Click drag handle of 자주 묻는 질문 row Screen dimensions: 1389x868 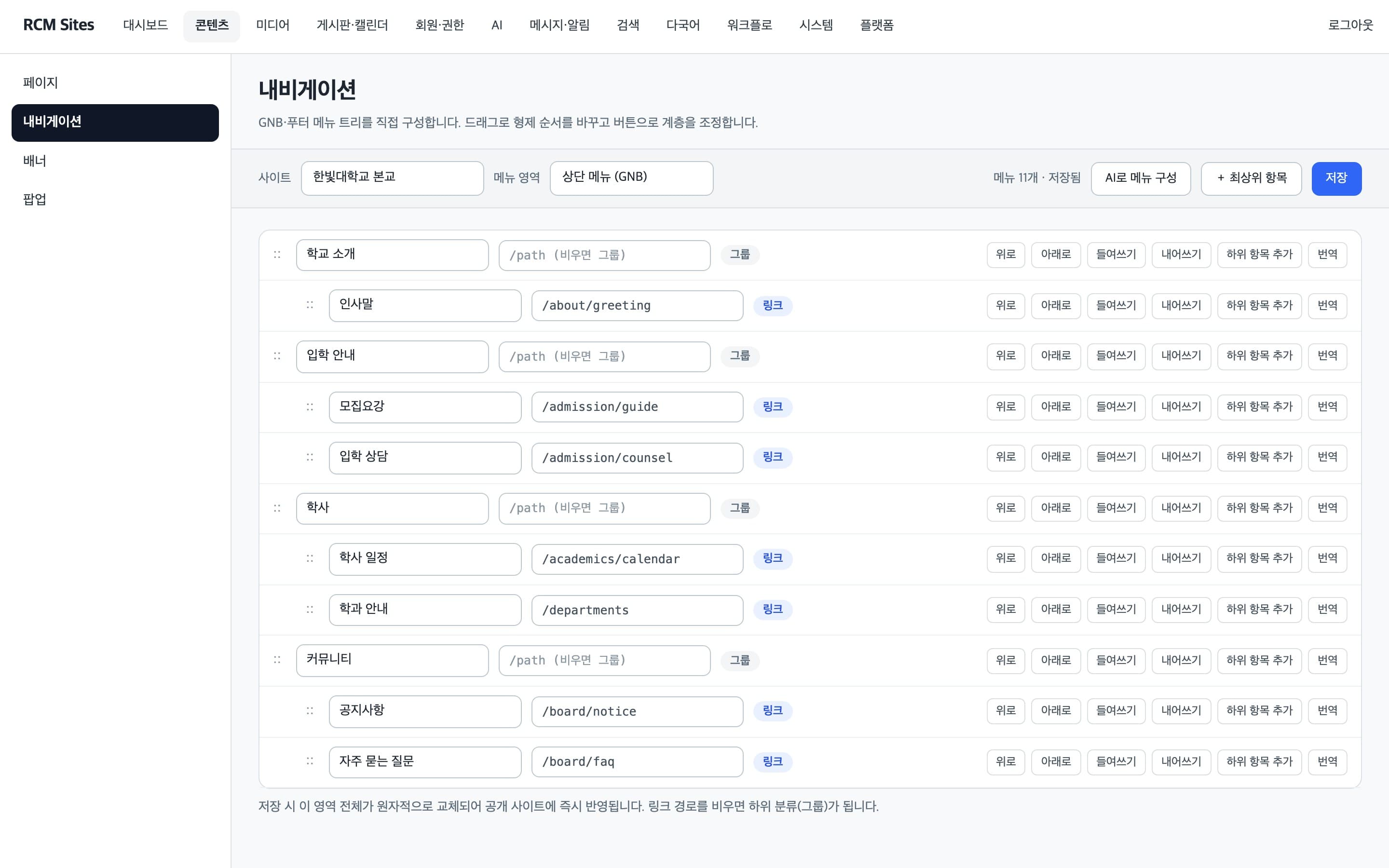click(310, 761)
